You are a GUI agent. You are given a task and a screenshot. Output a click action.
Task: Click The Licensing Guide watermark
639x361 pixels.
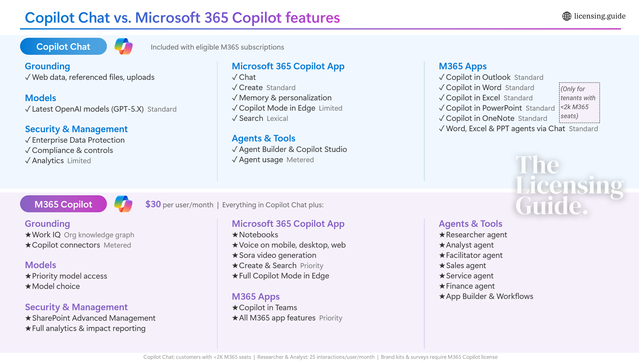(568, 185)
